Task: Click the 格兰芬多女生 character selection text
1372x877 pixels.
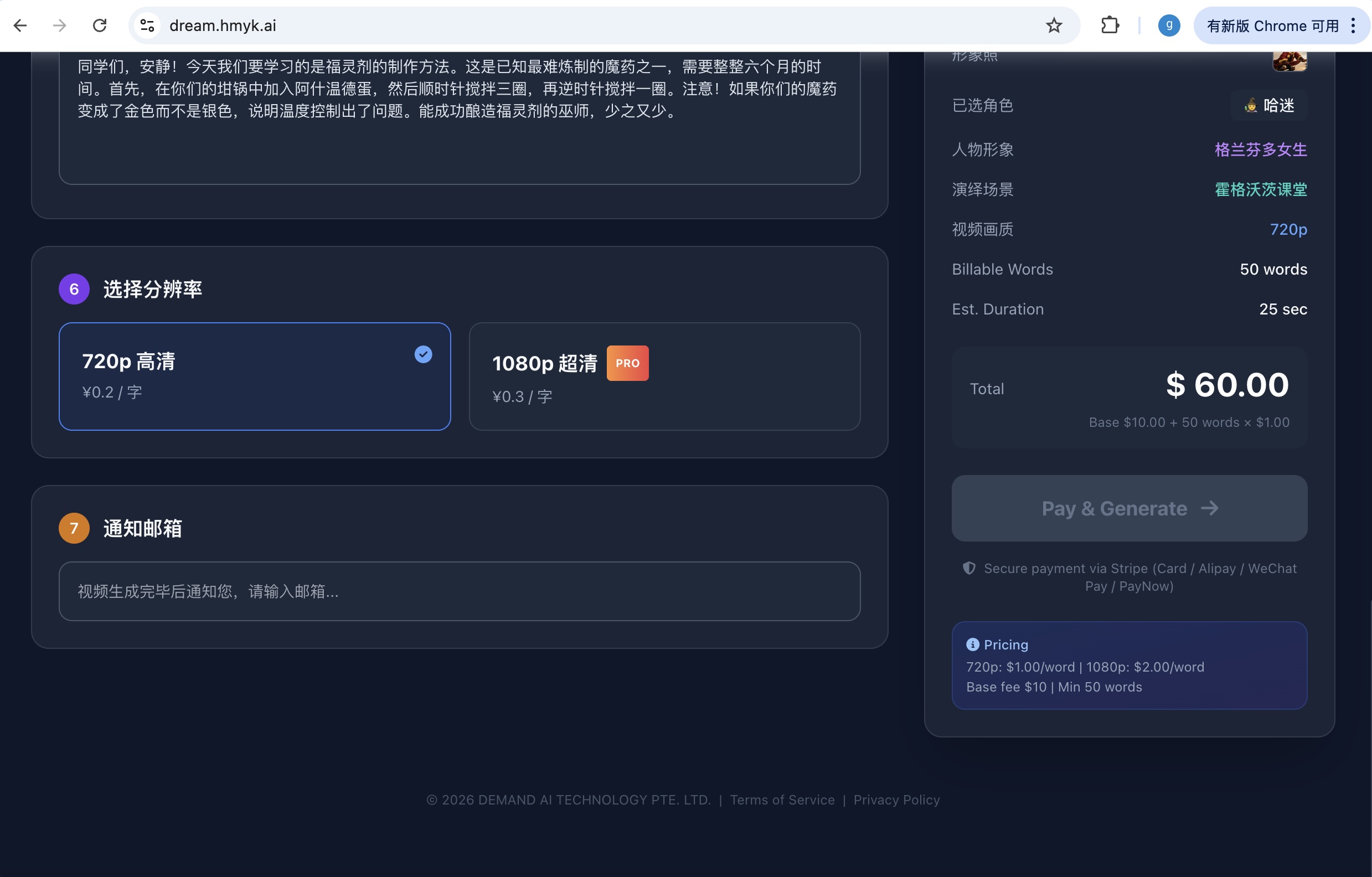Action: click(x=1260, y=149)
